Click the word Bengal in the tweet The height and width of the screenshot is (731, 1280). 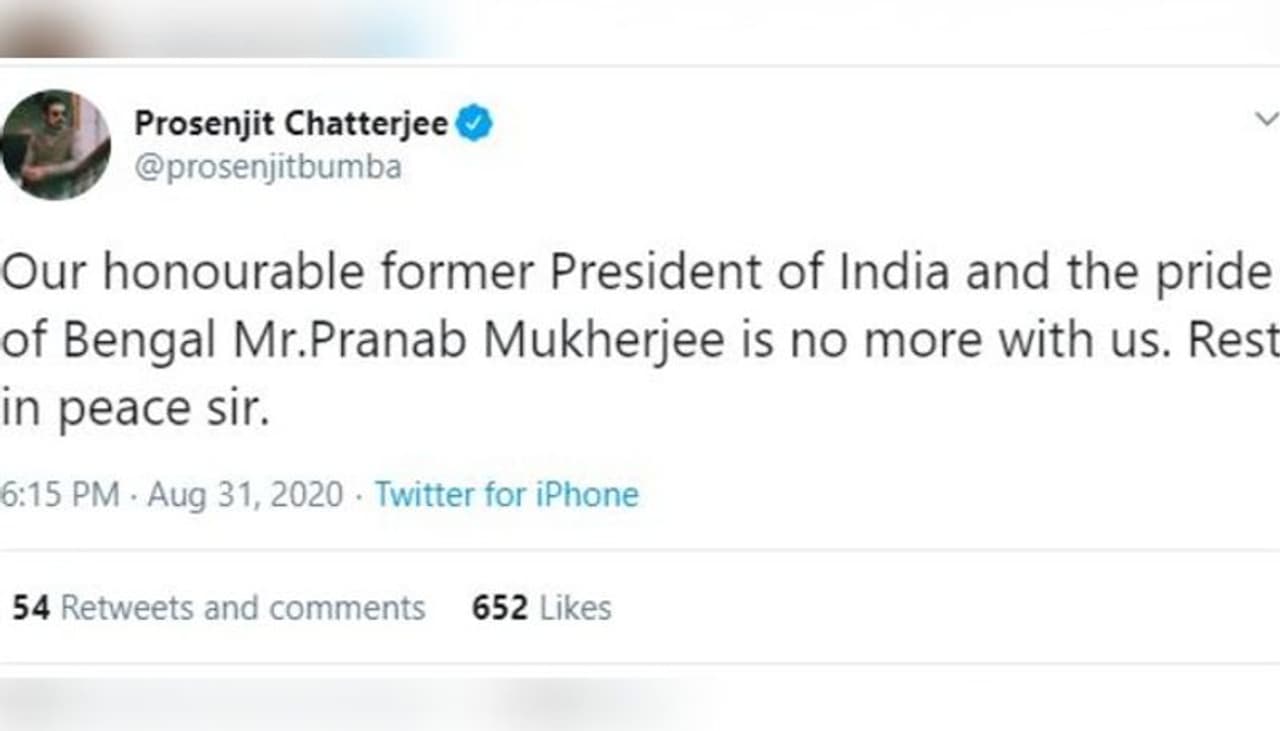(140, 342)
